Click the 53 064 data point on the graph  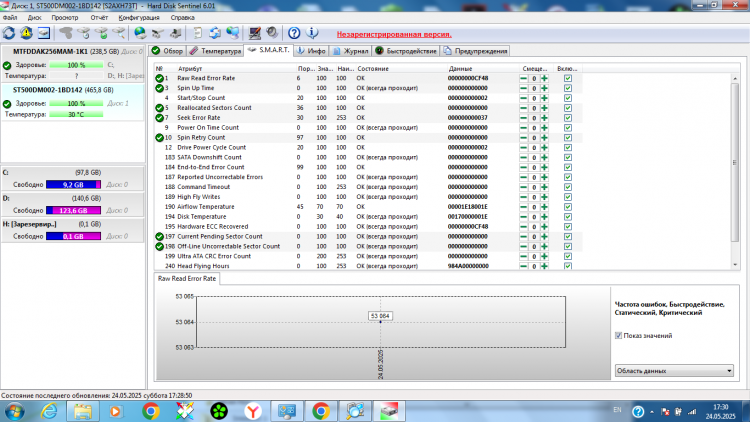(x=380, y=322)
